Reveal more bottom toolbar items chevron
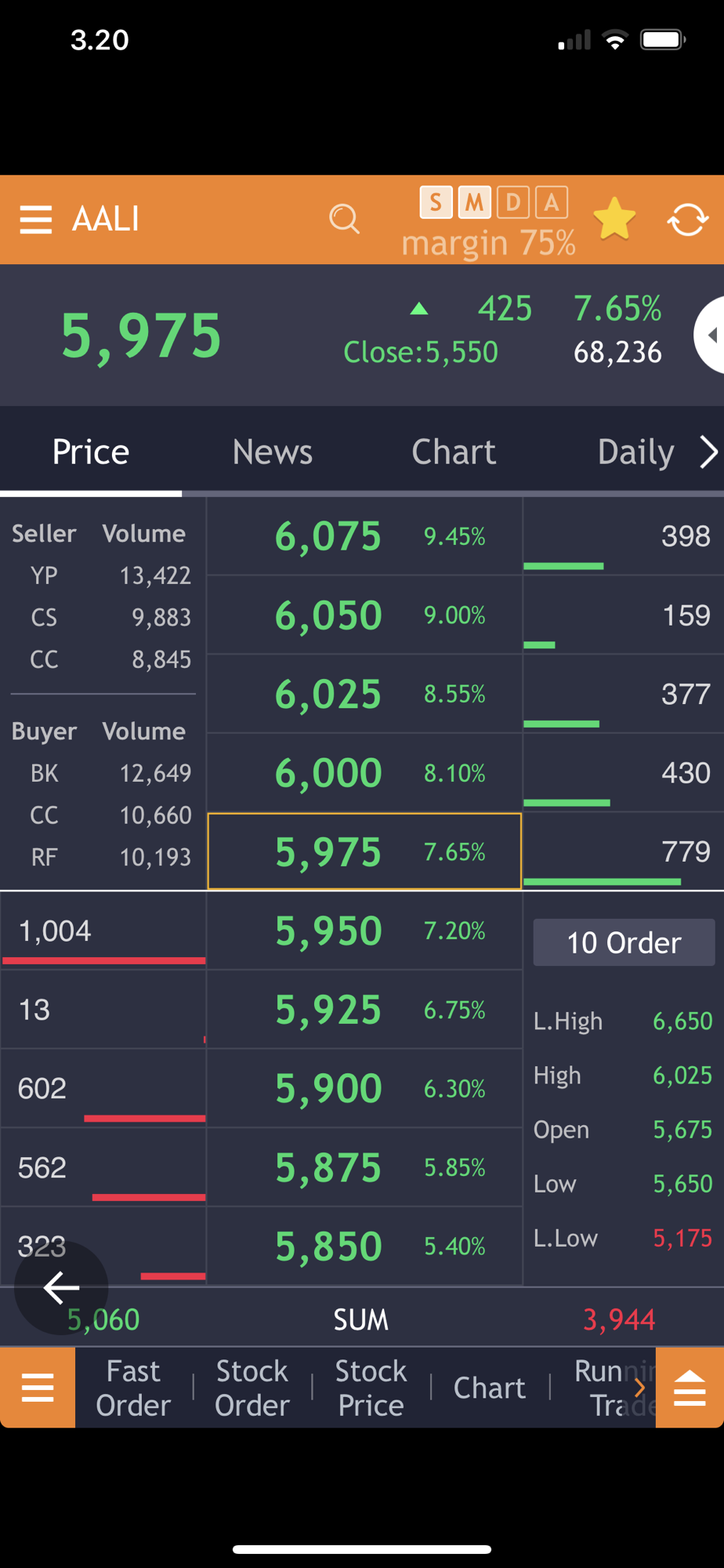 pyautogui.click(x=640, y=1388)
